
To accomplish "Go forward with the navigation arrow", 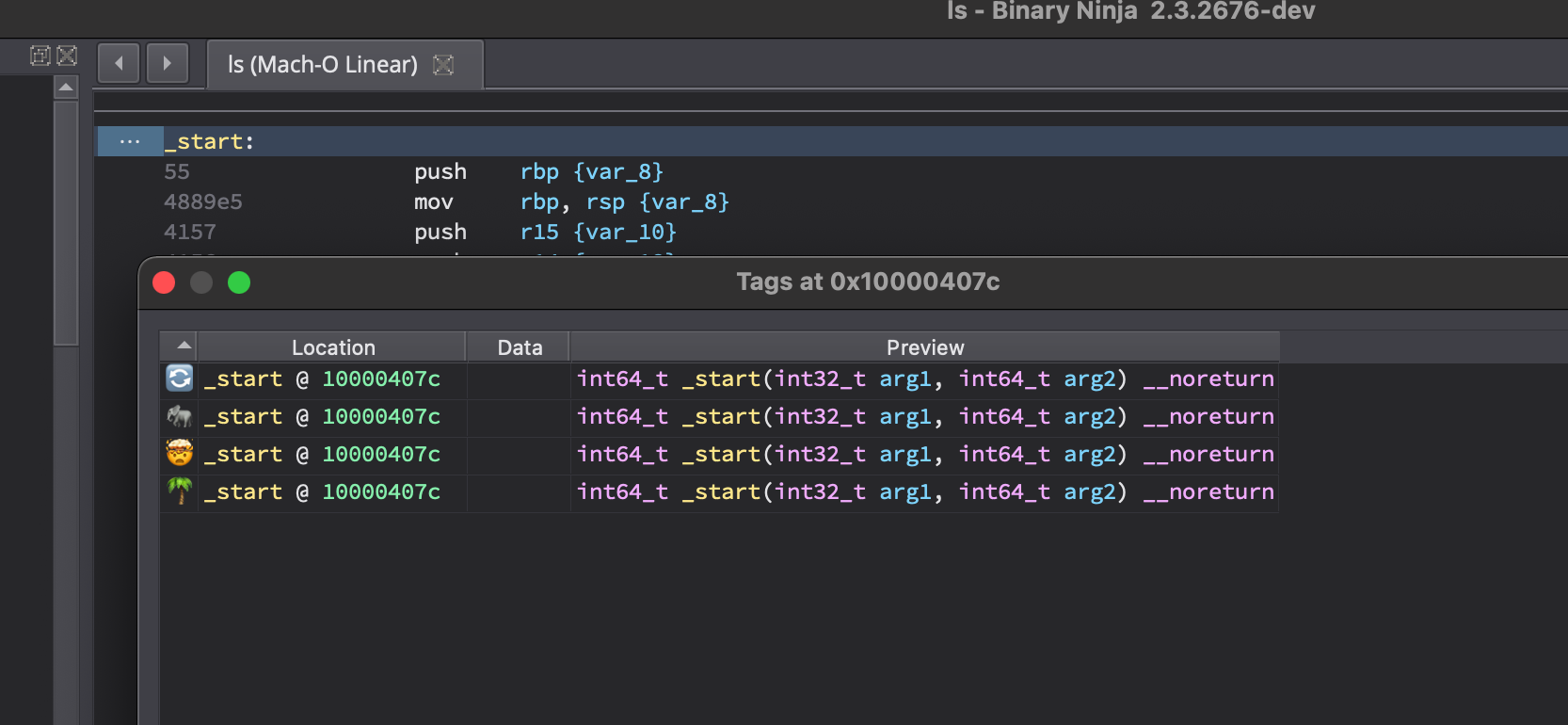I will tap(168, 63).
